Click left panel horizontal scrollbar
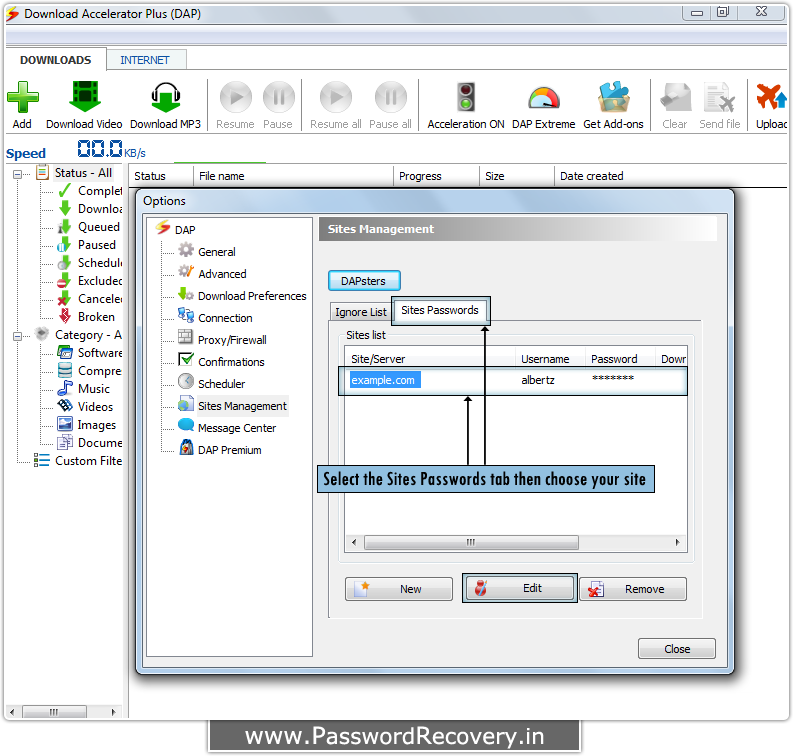 (x=54, y=712)
